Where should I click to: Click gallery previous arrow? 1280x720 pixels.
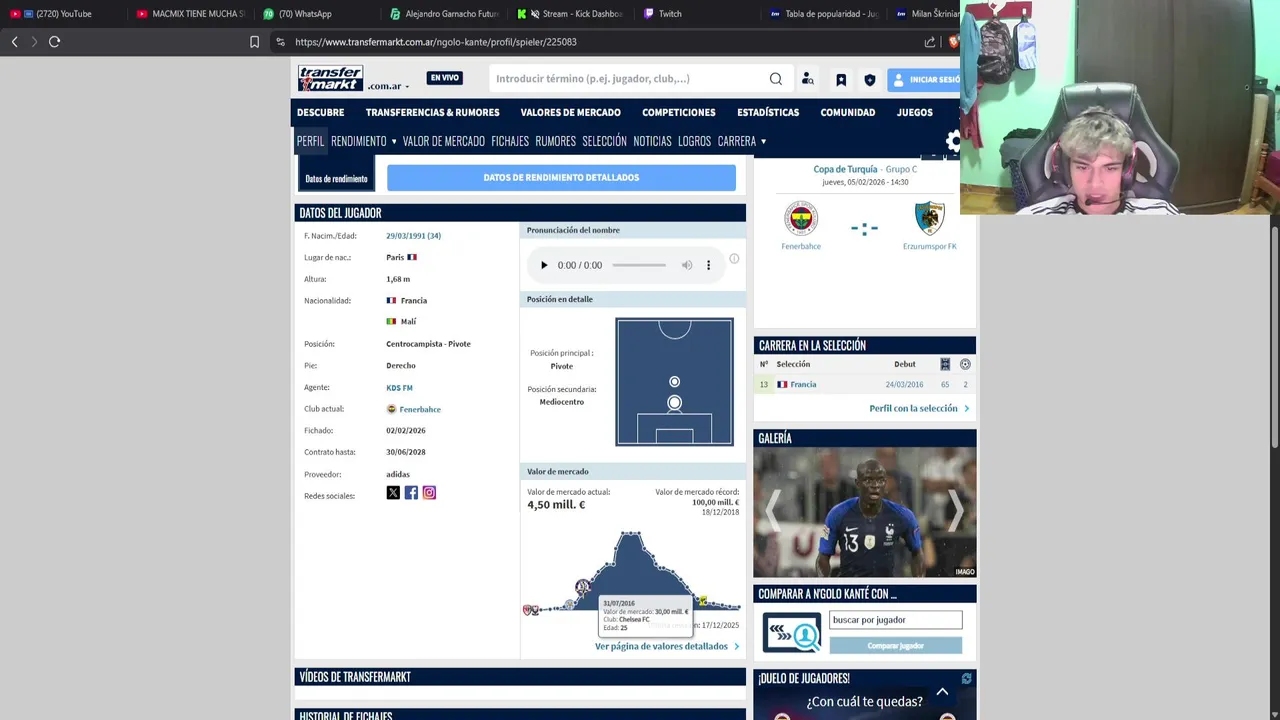773,511
